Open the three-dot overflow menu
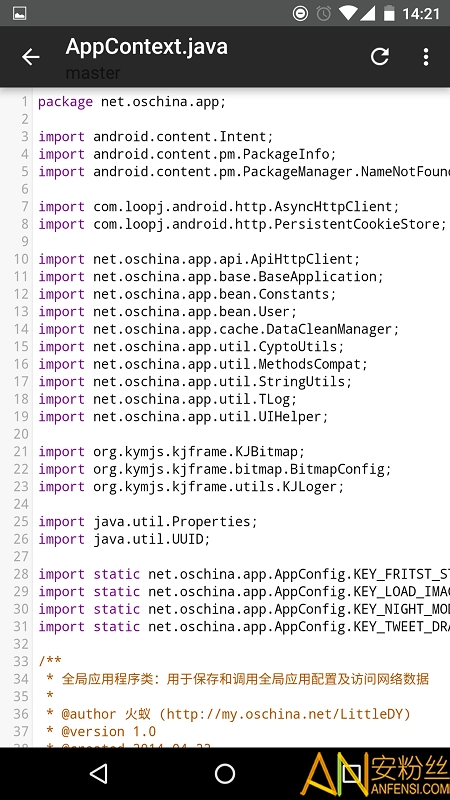This screenshot has width=450, height=800. 426,57
